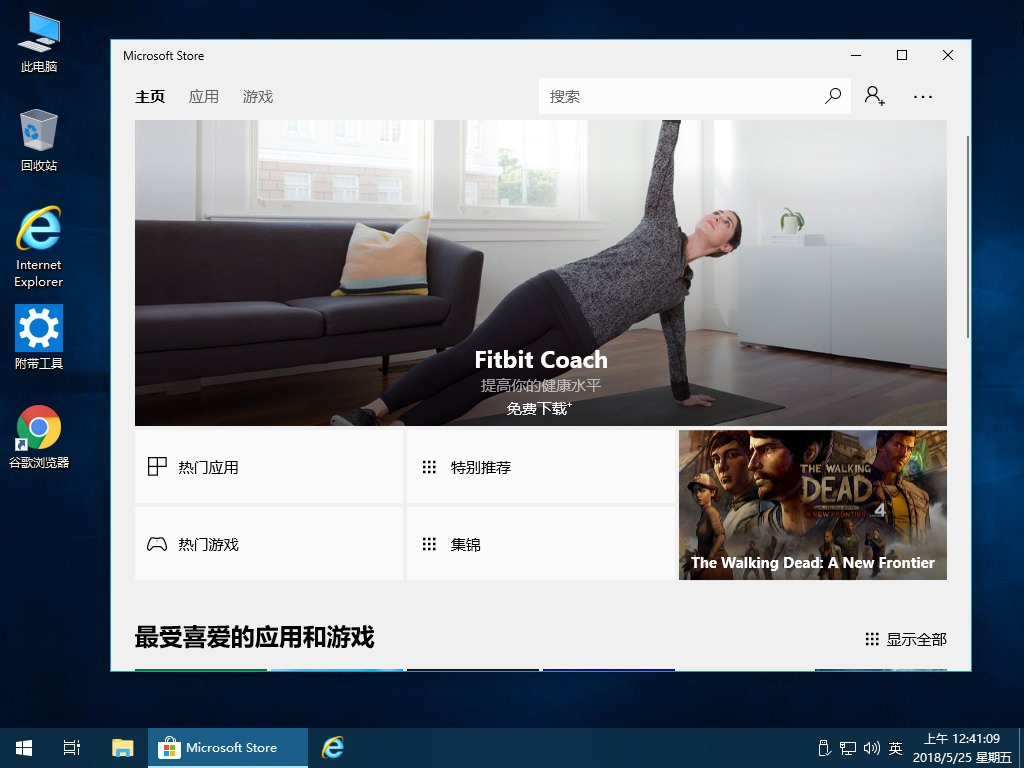Click the 热门应用 squares icon
The image size is (1024, 768).
click(157, 466)
